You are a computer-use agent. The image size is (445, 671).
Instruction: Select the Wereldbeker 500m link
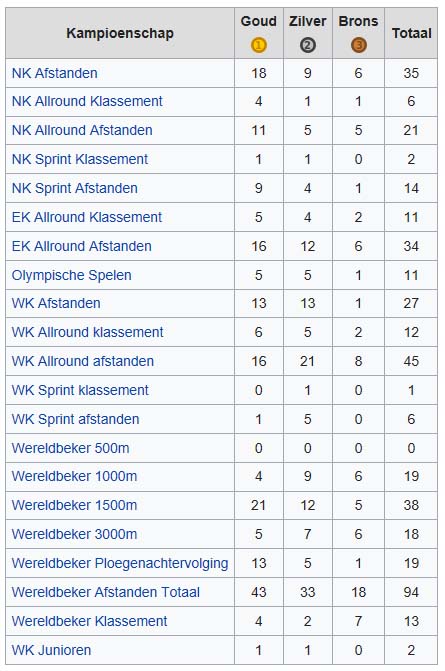[71, 448]
